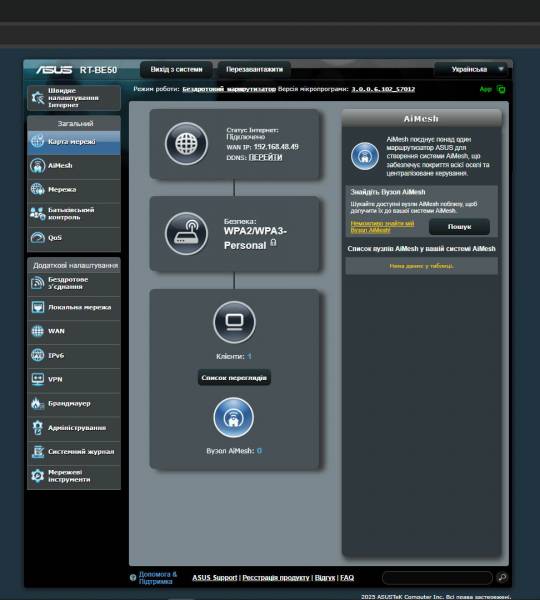Viewport: 540px width, 600px height.
Task: Click the RT-BE50 model name
Action: click(x=98, y=70)
